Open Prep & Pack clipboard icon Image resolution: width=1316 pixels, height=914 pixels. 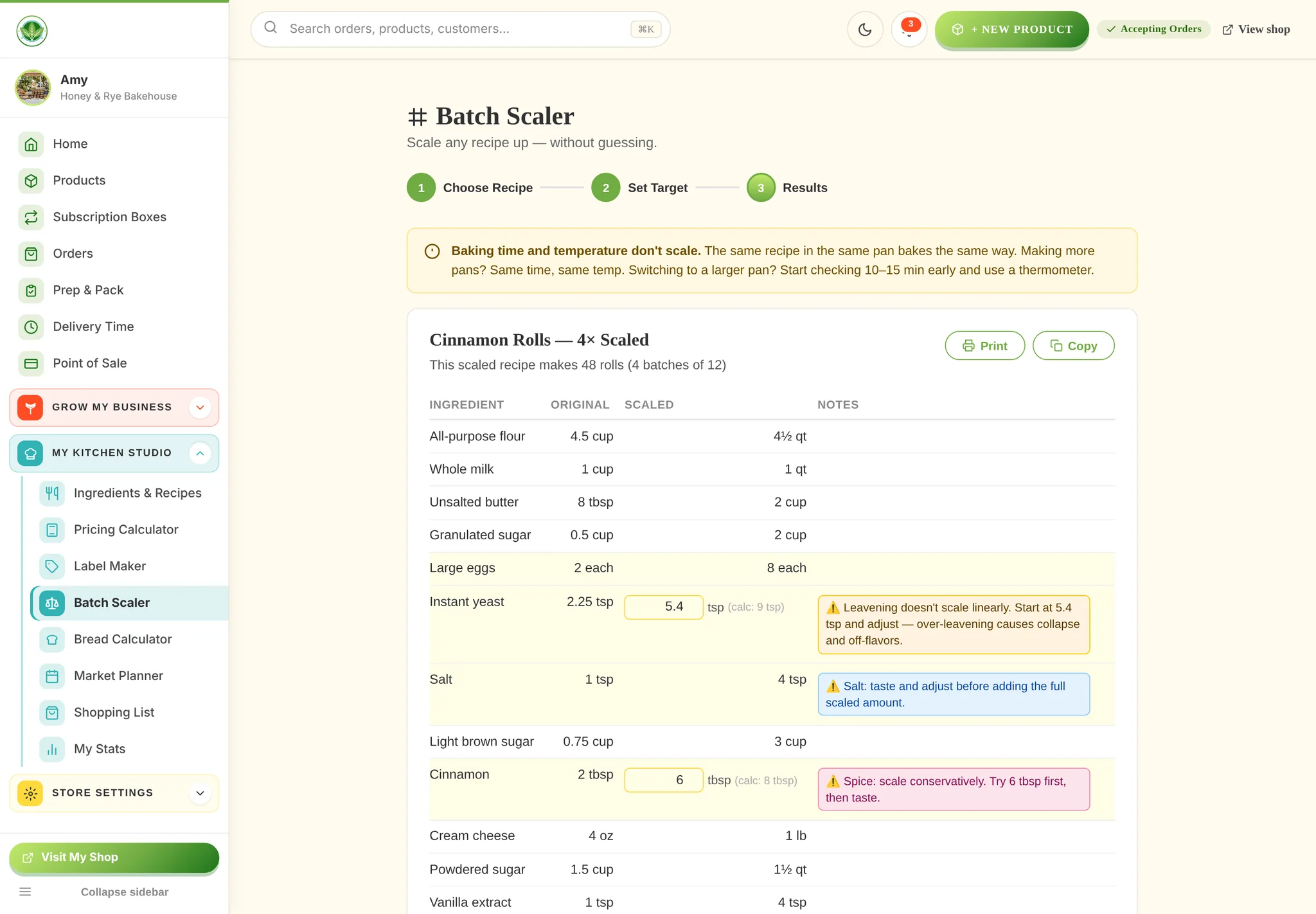[x=31, y=291]
